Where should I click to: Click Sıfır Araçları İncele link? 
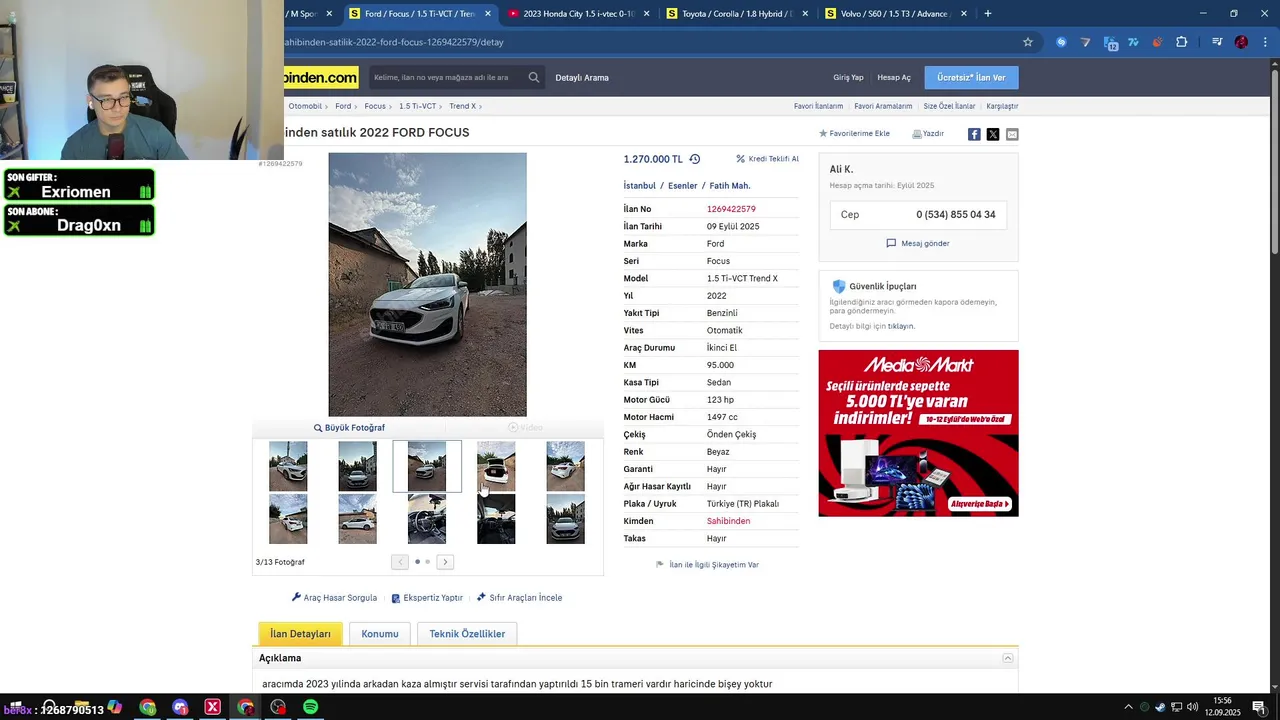tap(519, 597)
